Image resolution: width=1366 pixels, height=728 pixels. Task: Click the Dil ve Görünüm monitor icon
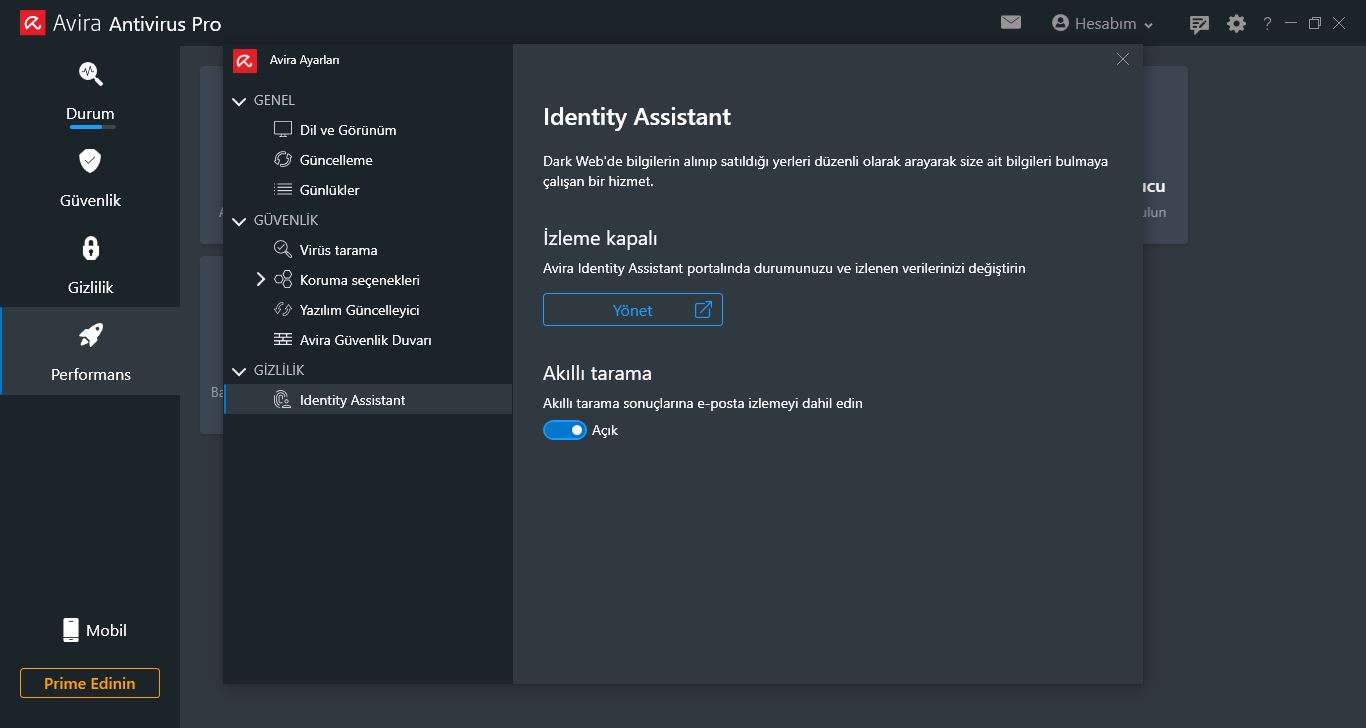tap(283, 130)
